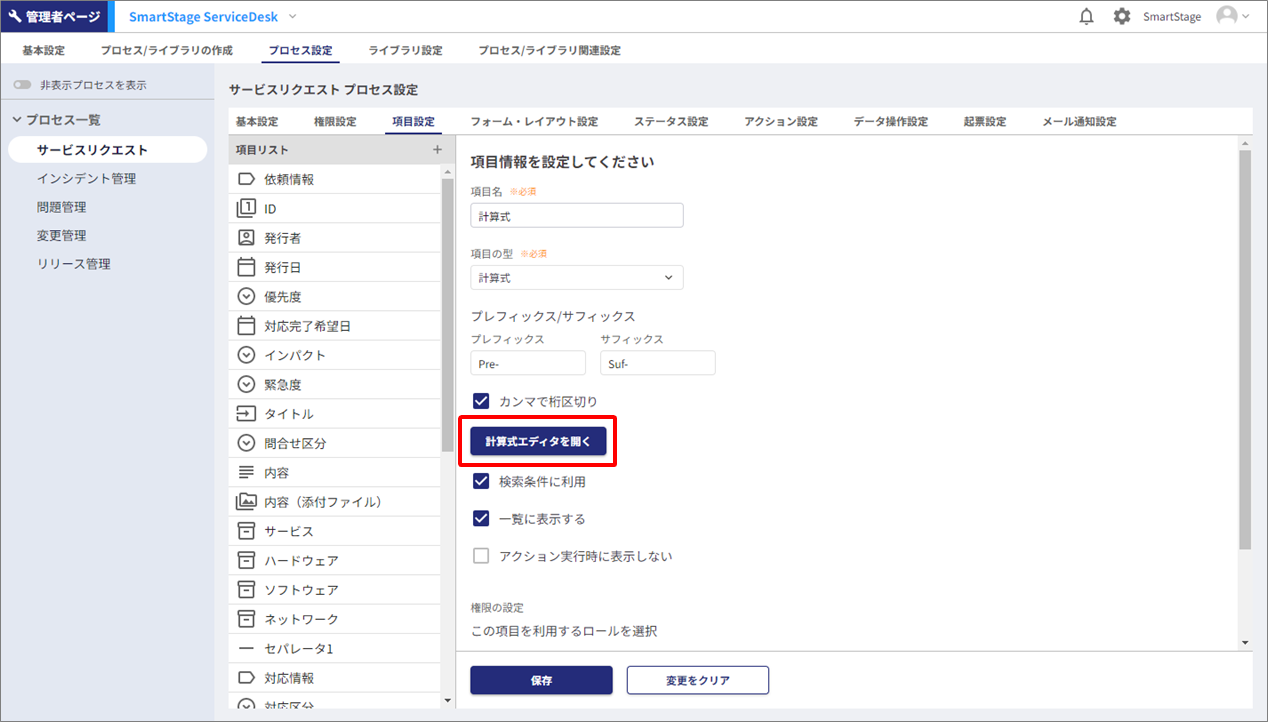Click the user avatar icon
Viewport: 1268px width, 722px height.
pos(1226,16)
